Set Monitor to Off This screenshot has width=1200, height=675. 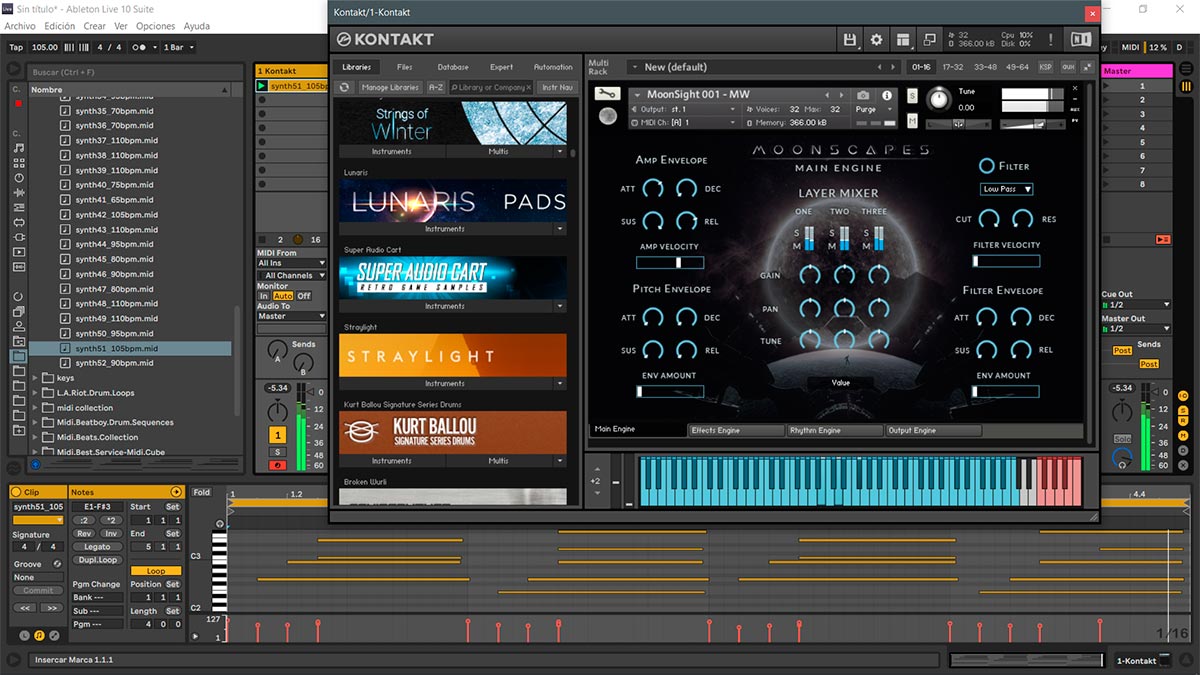point(304,296)
